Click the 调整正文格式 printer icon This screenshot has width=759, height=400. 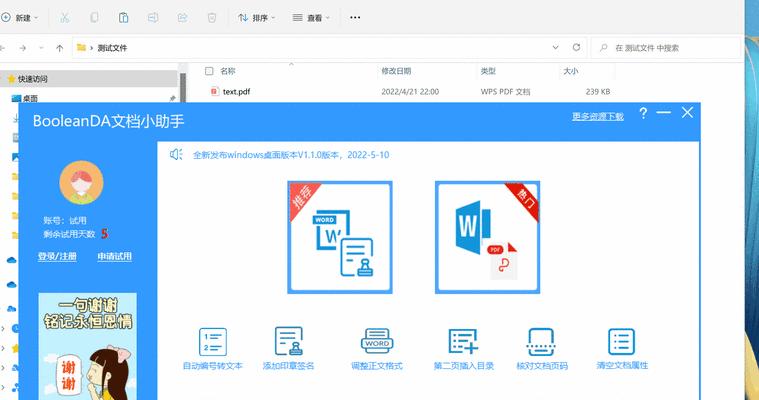pos(377,341)
